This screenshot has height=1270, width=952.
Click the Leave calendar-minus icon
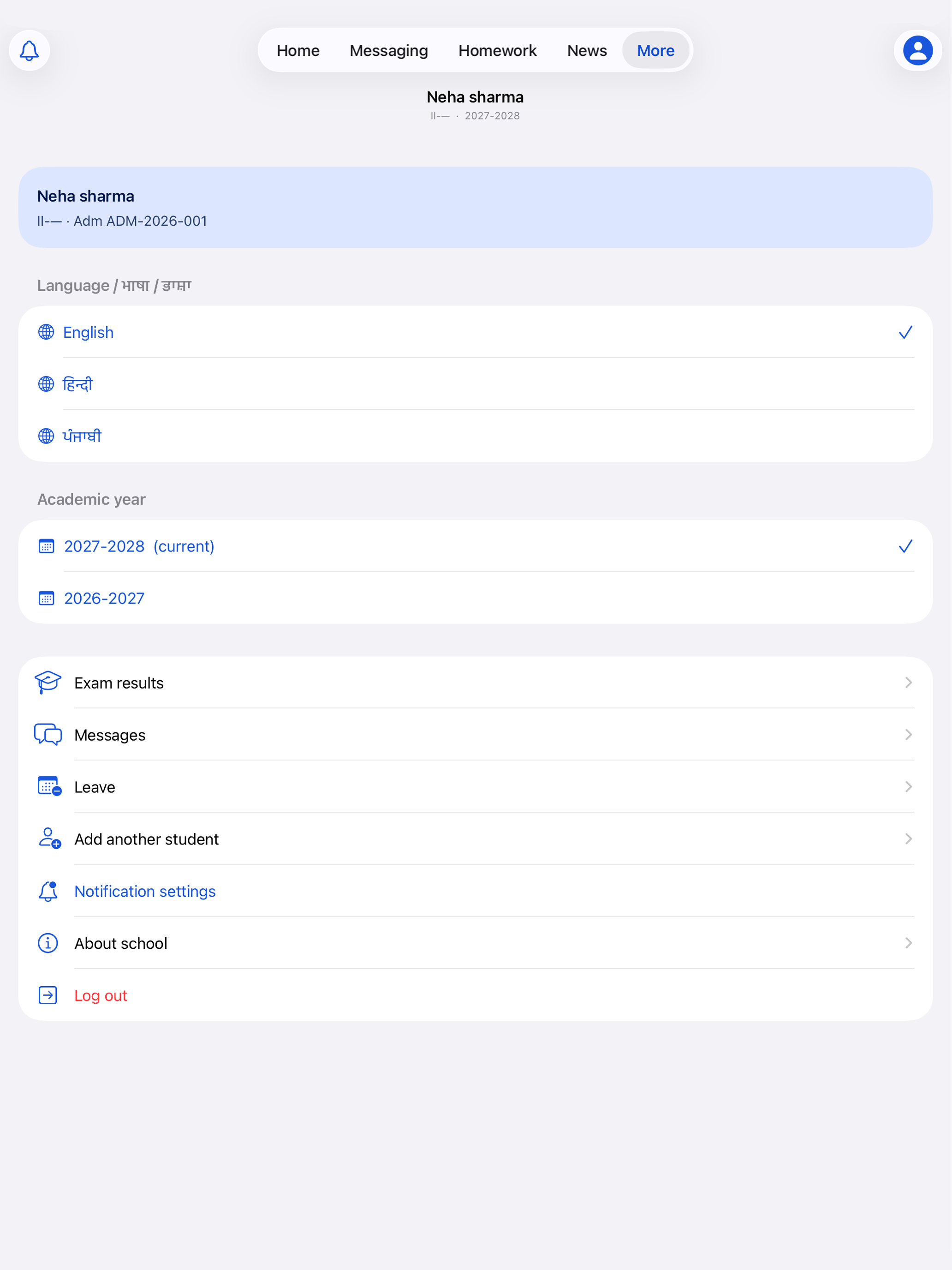click(x=49, y=786)
